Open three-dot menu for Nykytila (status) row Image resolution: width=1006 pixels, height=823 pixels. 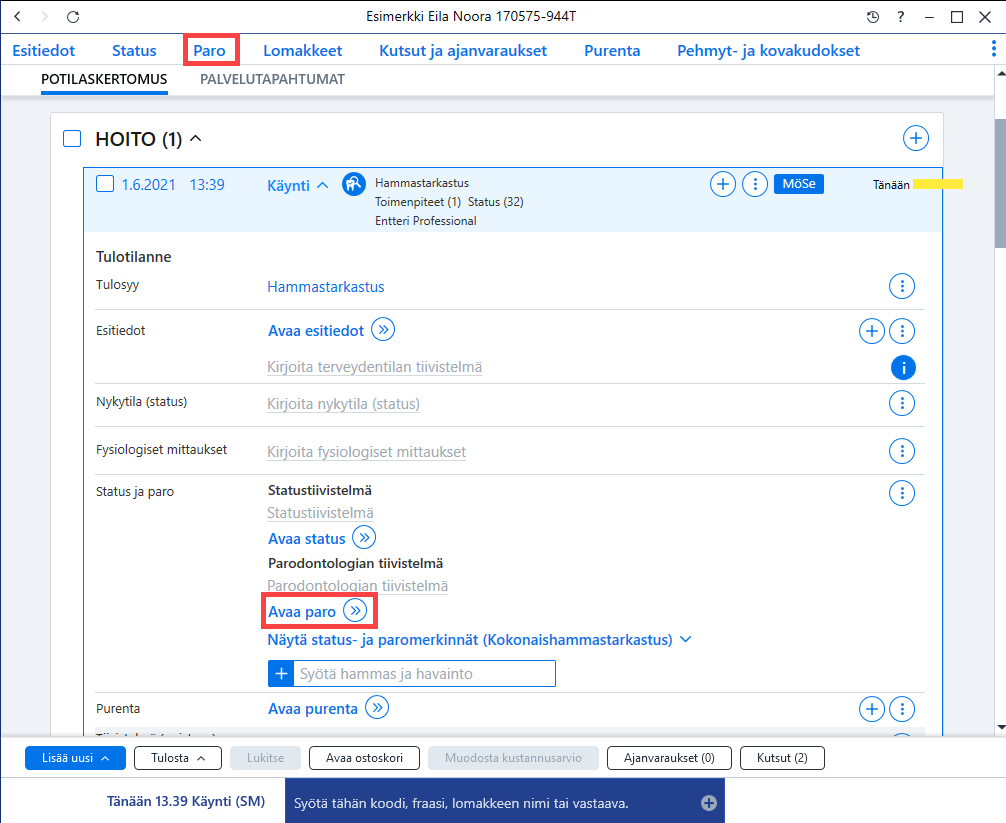coord(902,403)
